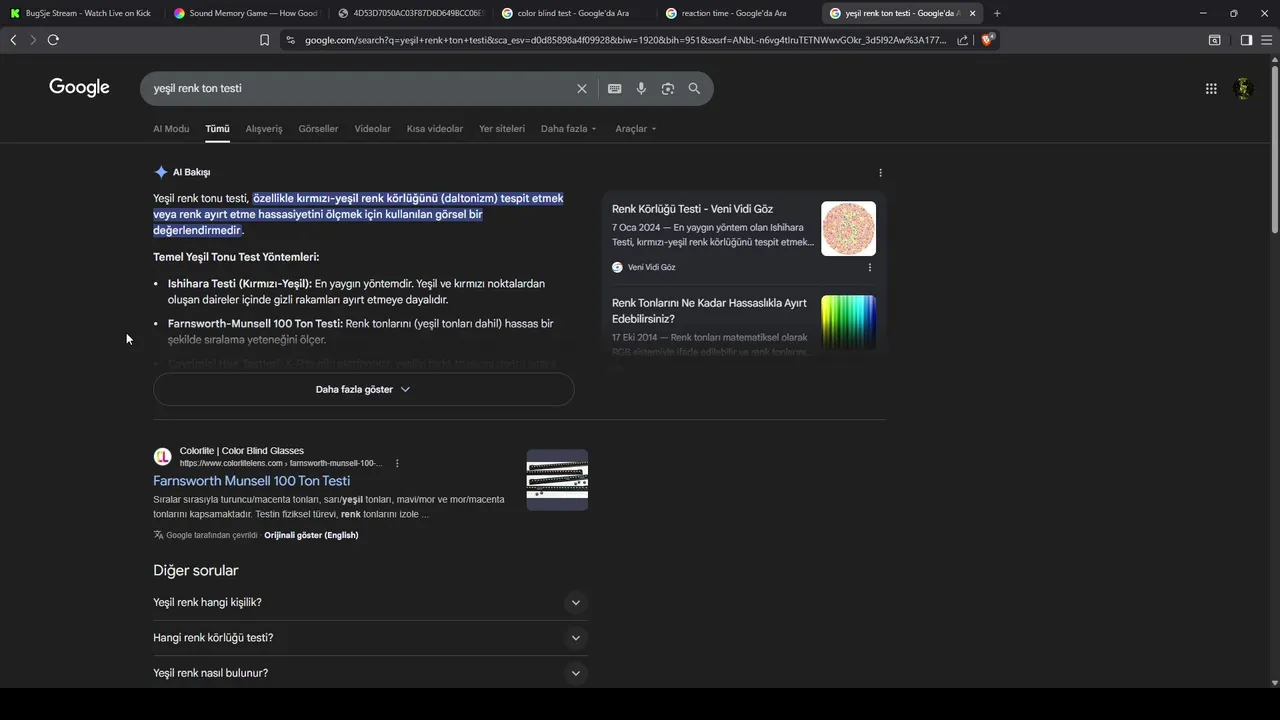Open AI Modu search mode
The height and width of the screenshot is (720, 1280).
pos(171,129)
